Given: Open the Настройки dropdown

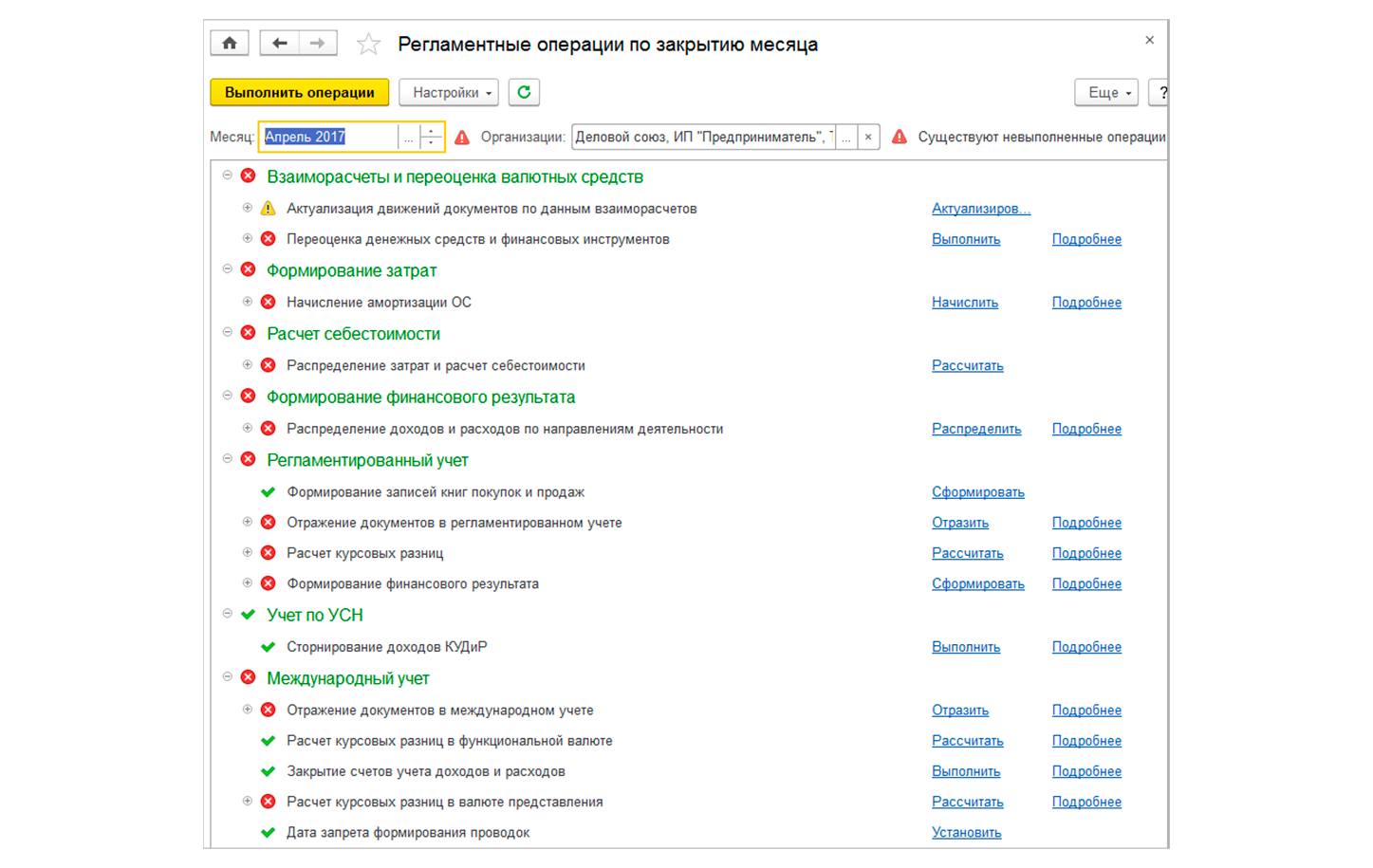Looking at the screenshot, I should (448, 92).
